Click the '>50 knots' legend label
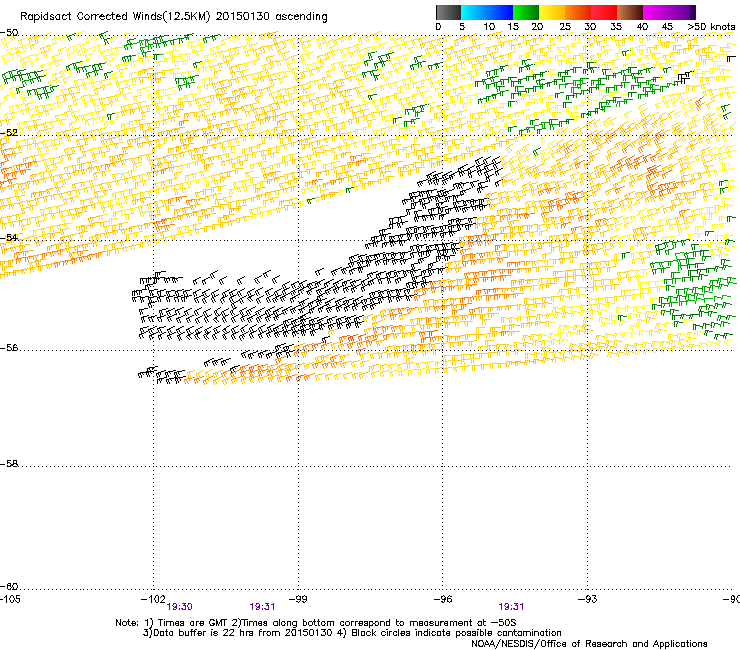Image resolution: width=740 pixels, height=650 pixels. point(711,27)
